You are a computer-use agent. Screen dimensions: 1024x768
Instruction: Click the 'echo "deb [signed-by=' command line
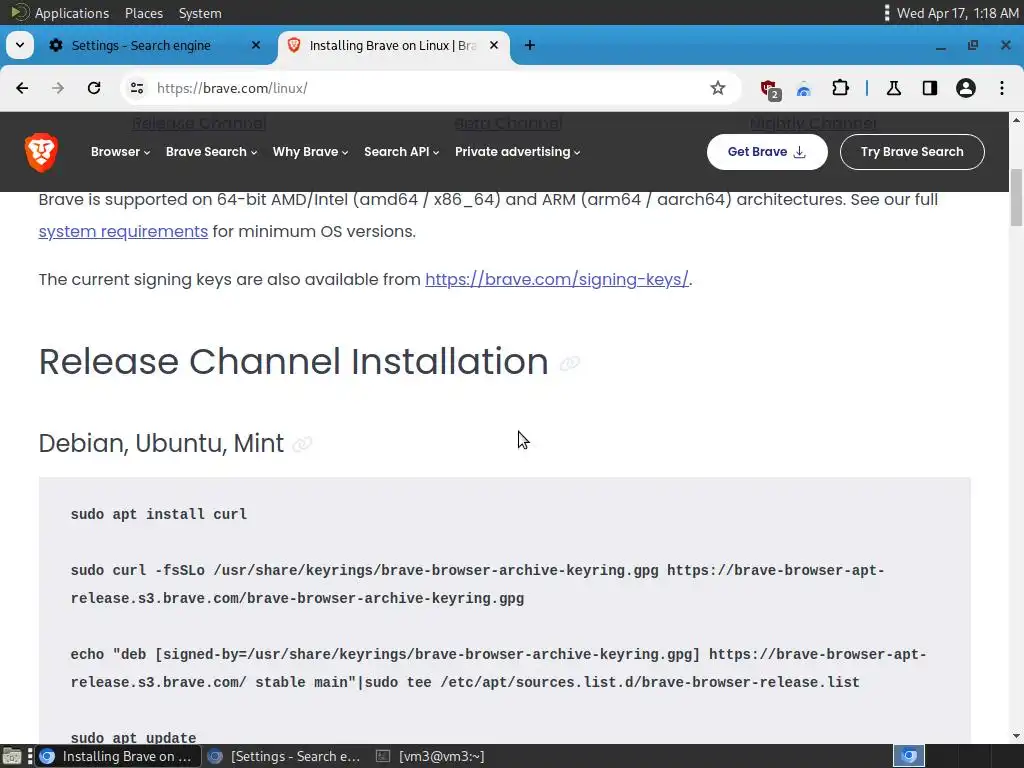(x=498, y=668)
